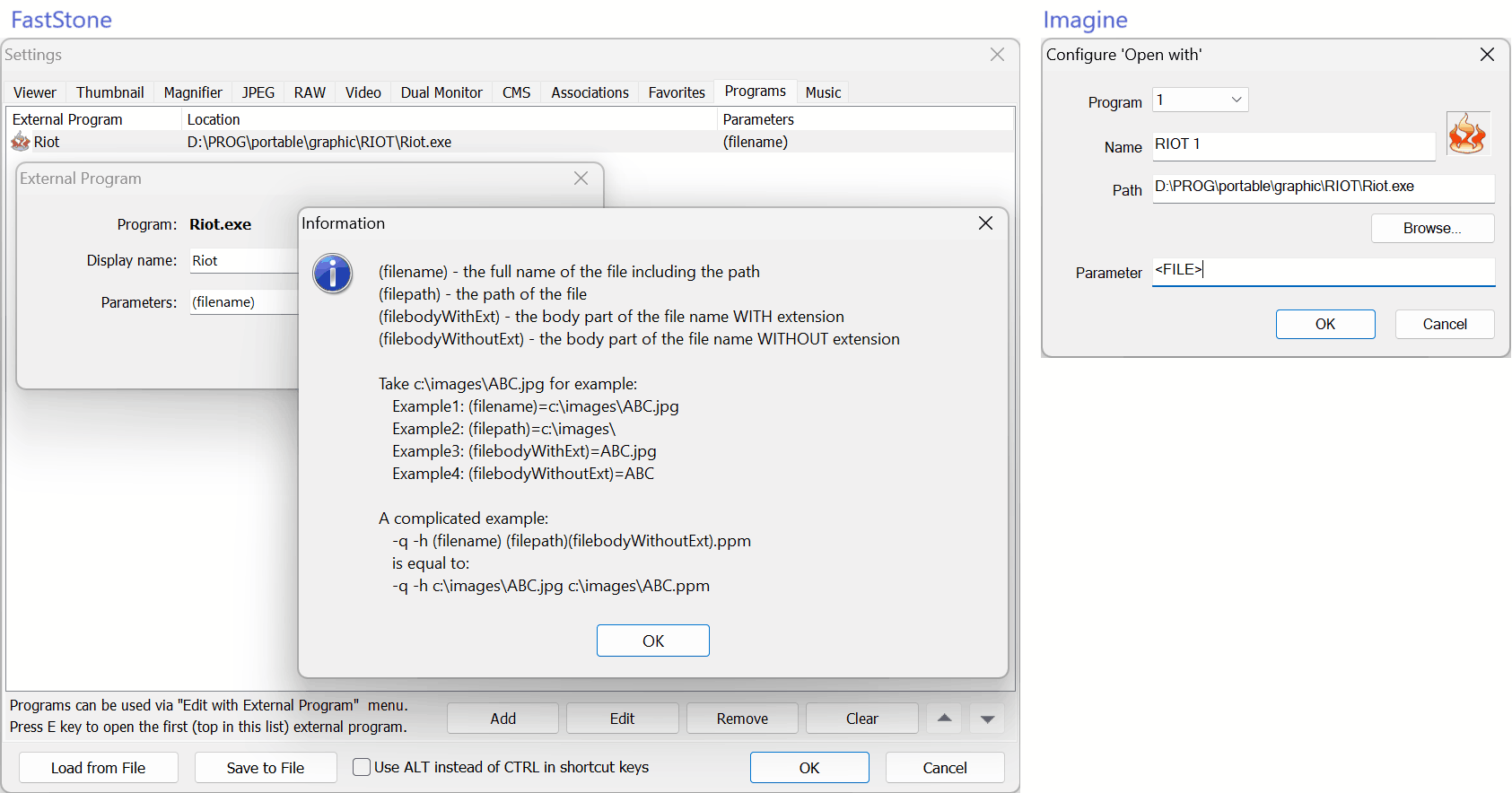Screen dimensions: 1512x793
Task: Click the Parameters field in External Program
Action: pyautogui.click(x=244, y=302)
